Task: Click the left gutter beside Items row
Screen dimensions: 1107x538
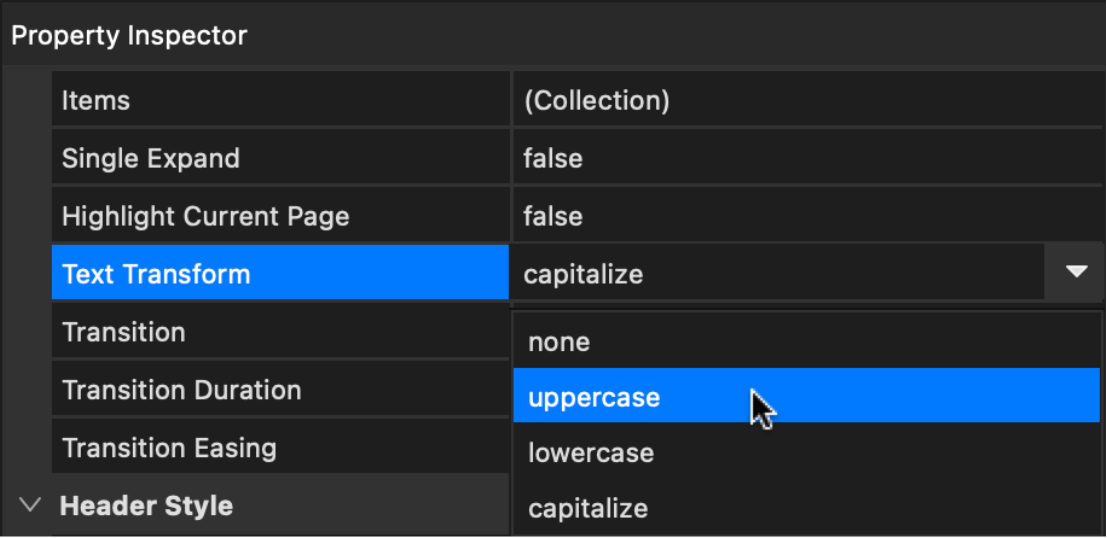Action: pos(27,101)
